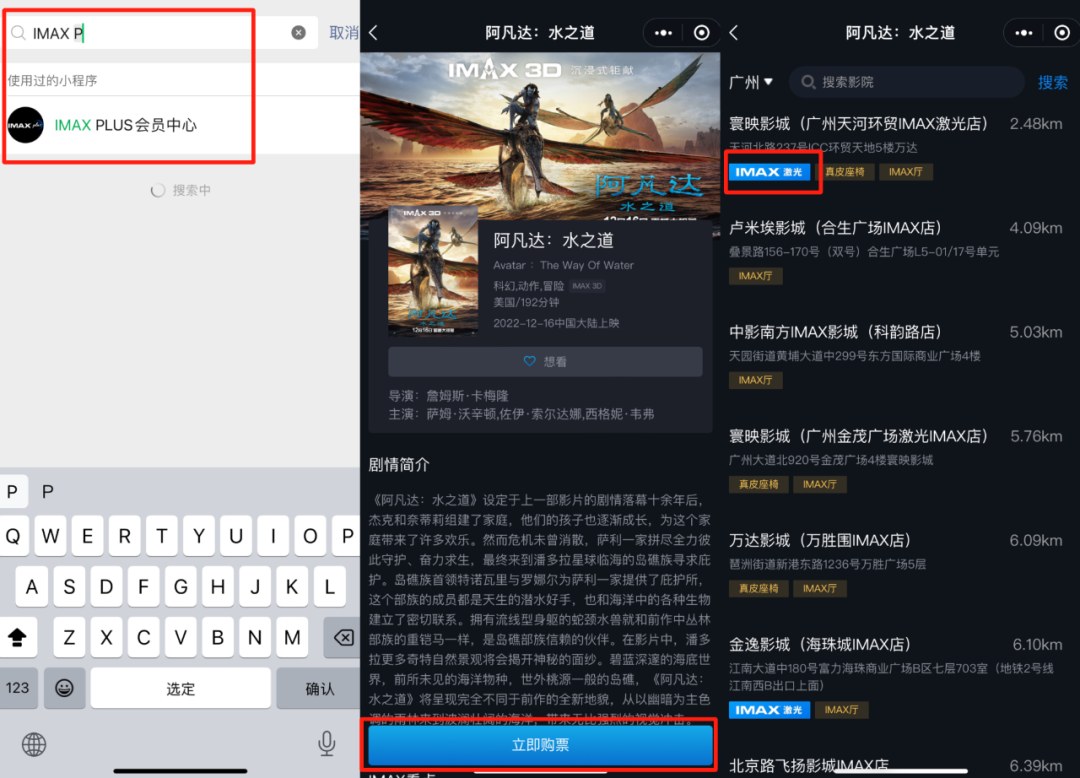Tap the A key on keyboard
1080x778 pixels.
coord(32,587)
